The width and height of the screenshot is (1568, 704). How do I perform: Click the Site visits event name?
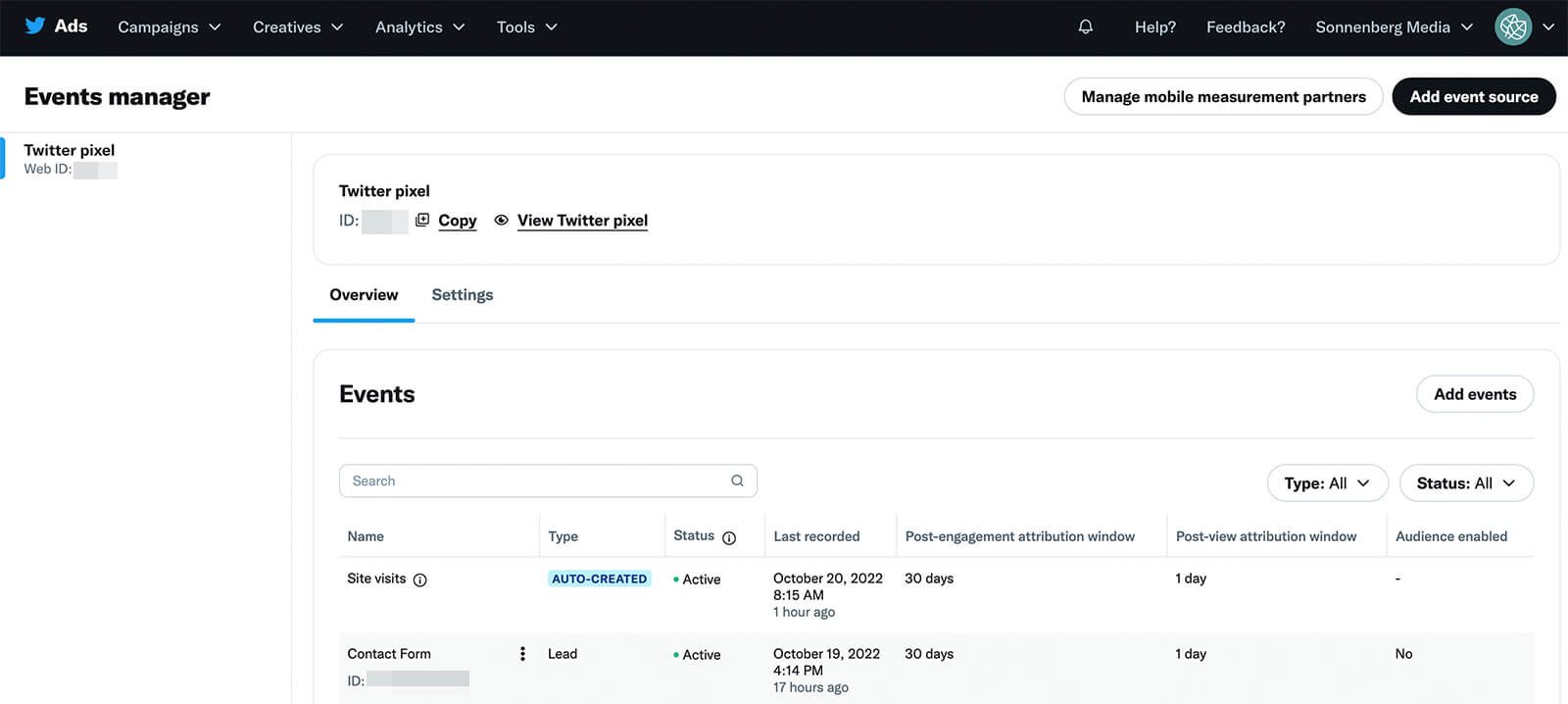tap(376, 578)
